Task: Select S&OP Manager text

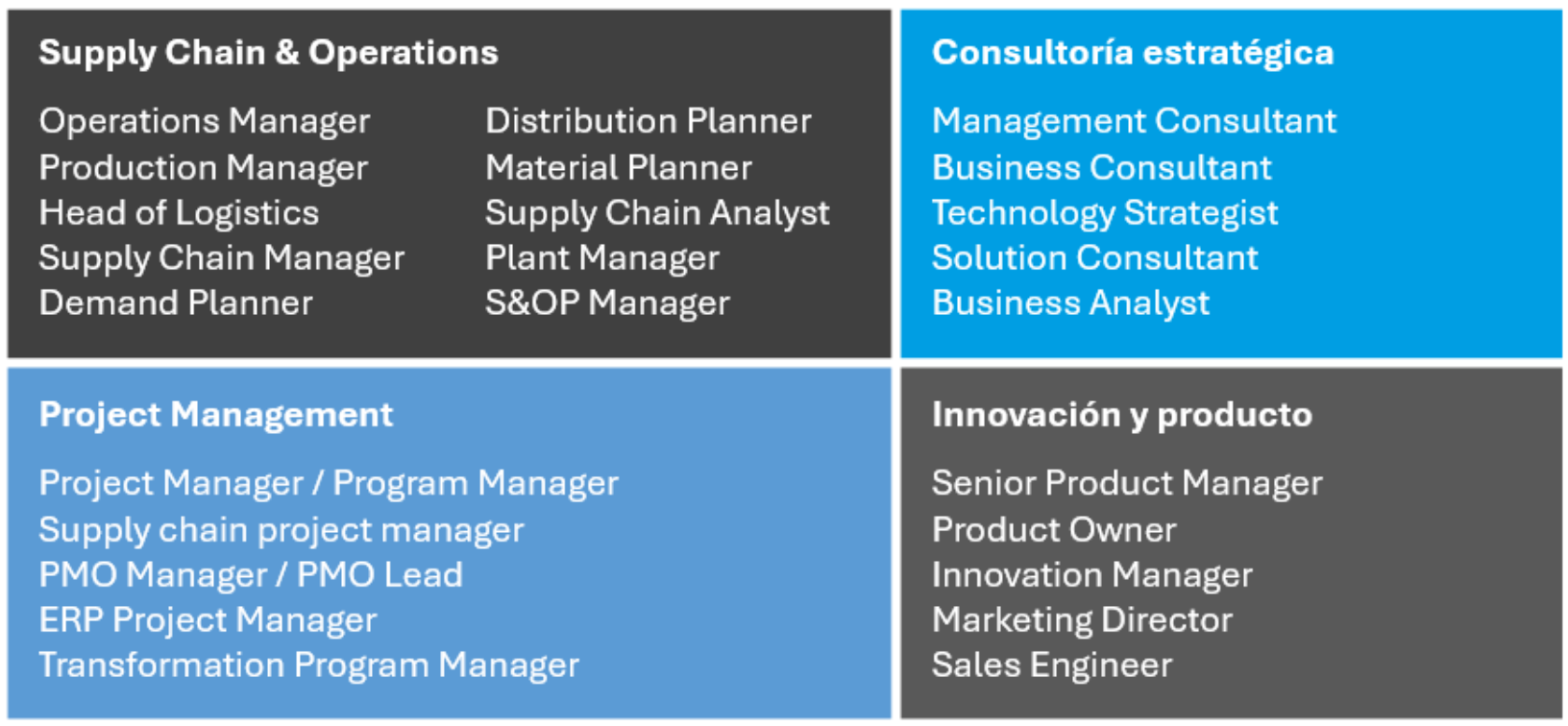Action: 607,303
